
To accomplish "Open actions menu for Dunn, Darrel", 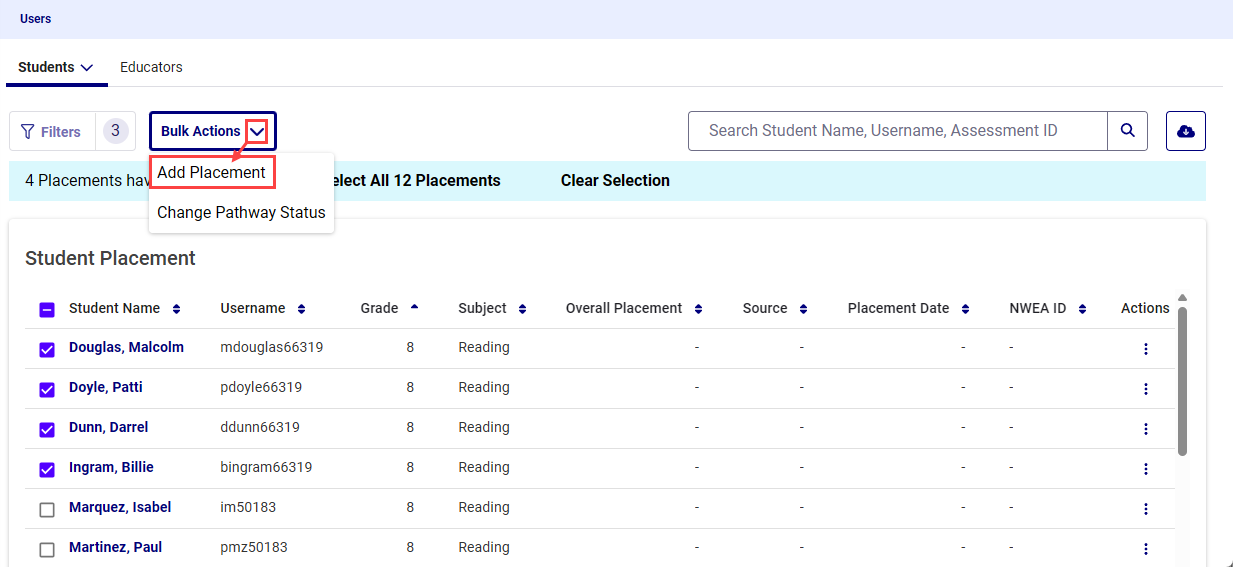I will (x=1145, y=429).
